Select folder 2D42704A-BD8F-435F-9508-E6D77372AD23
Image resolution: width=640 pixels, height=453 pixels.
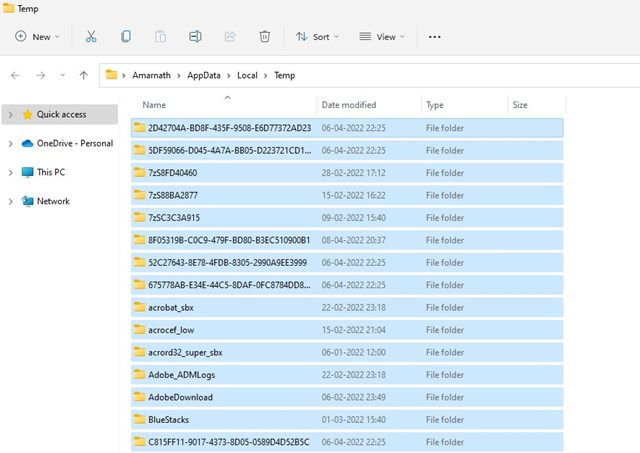click(x=347, y=128)
